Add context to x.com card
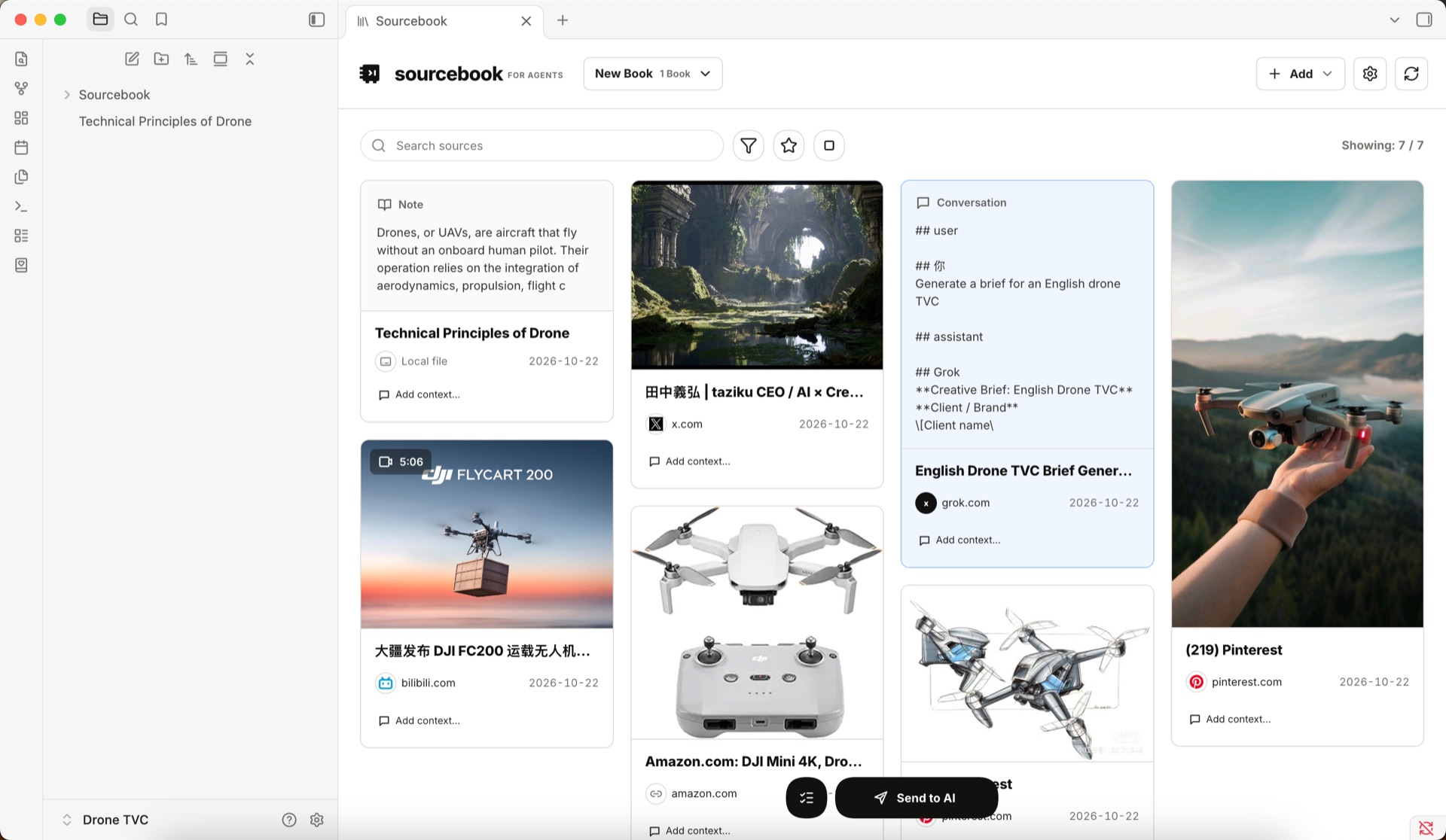Image resolution: width=1446 pixels, height=840 pixels. click(690, 461)
